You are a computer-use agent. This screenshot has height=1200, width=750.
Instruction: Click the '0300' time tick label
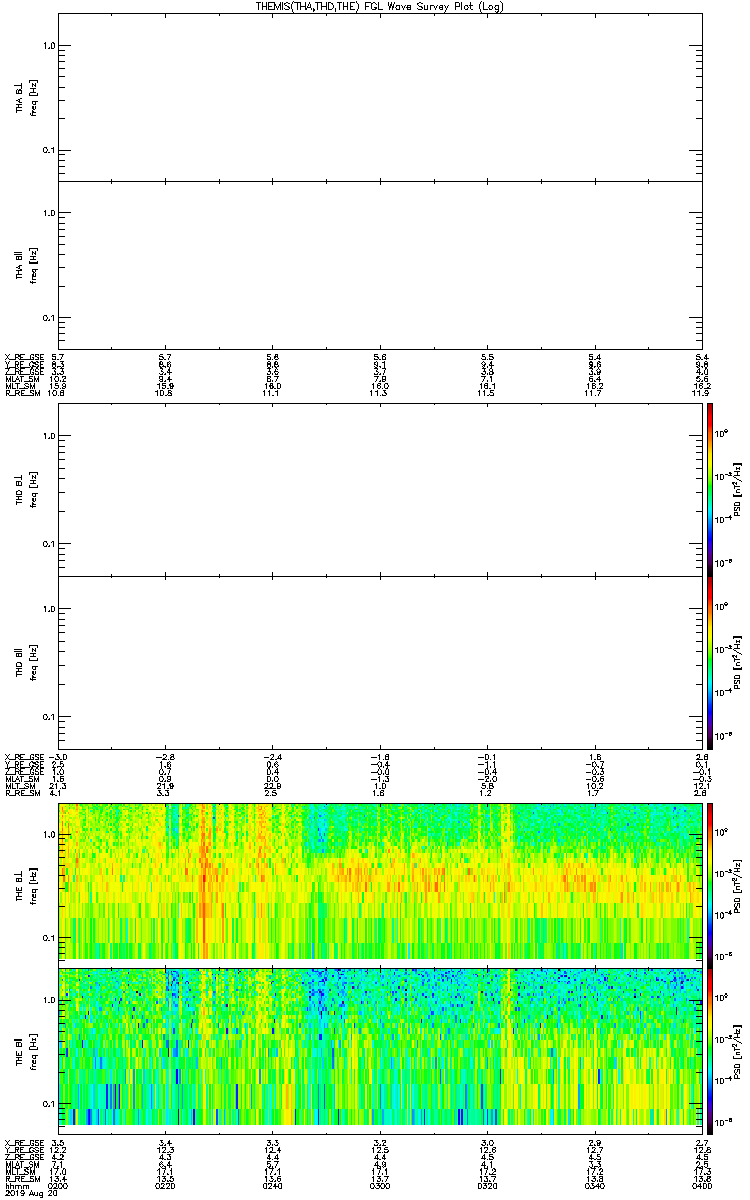[380, 1184]
